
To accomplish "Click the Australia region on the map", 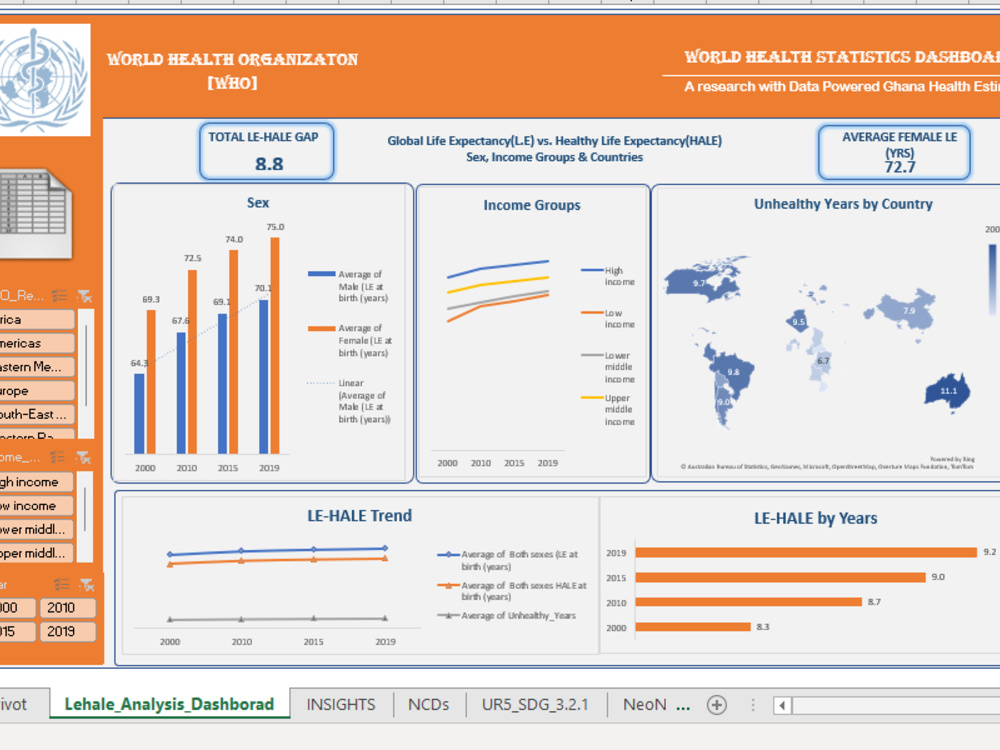I will (947, 391).
